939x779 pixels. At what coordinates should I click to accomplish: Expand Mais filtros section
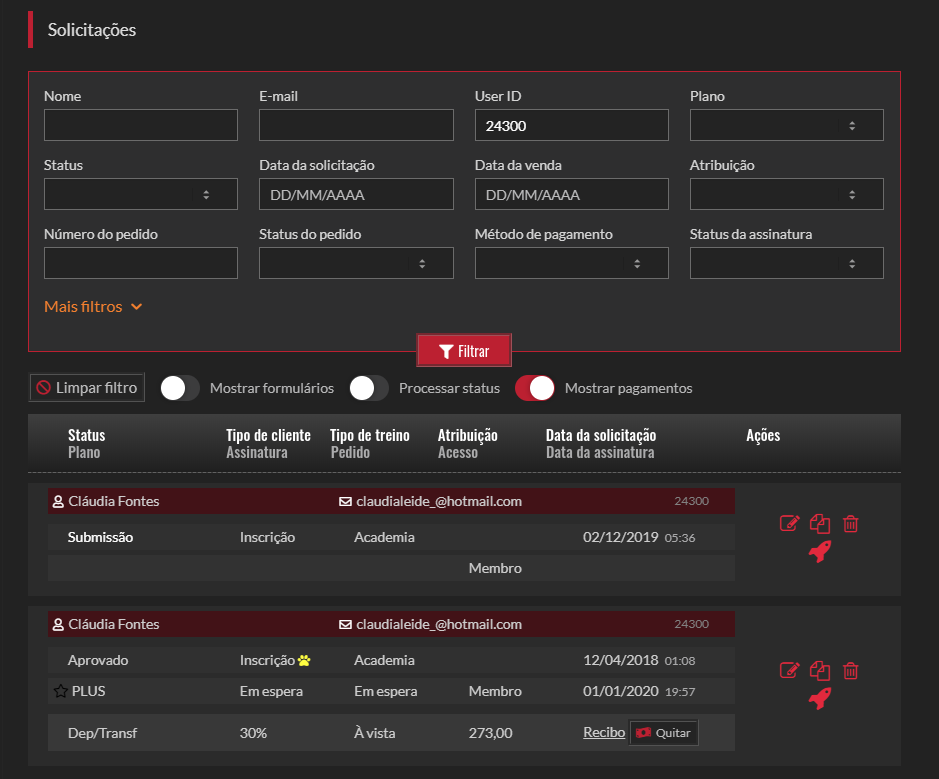[x=93, y=307]
